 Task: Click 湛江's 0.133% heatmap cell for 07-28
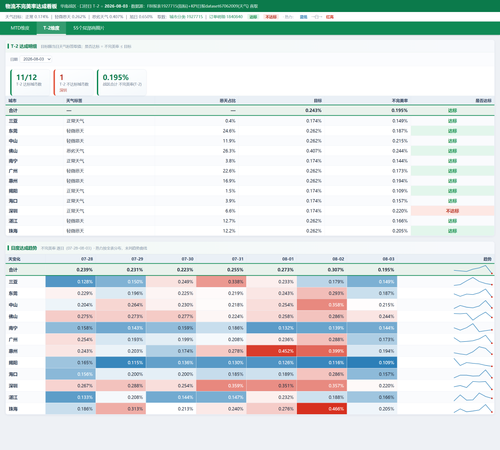pyautogui.click(x=71, y=397)
